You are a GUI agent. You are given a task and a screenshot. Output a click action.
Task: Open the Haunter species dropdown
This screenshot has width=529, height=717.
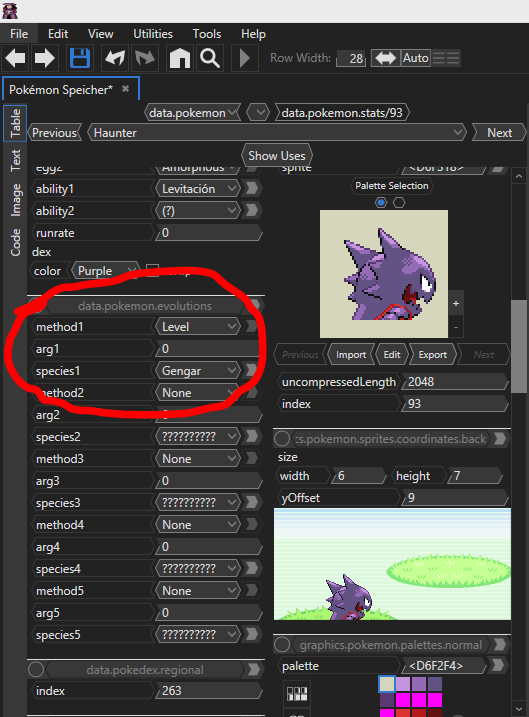[277, 133]
